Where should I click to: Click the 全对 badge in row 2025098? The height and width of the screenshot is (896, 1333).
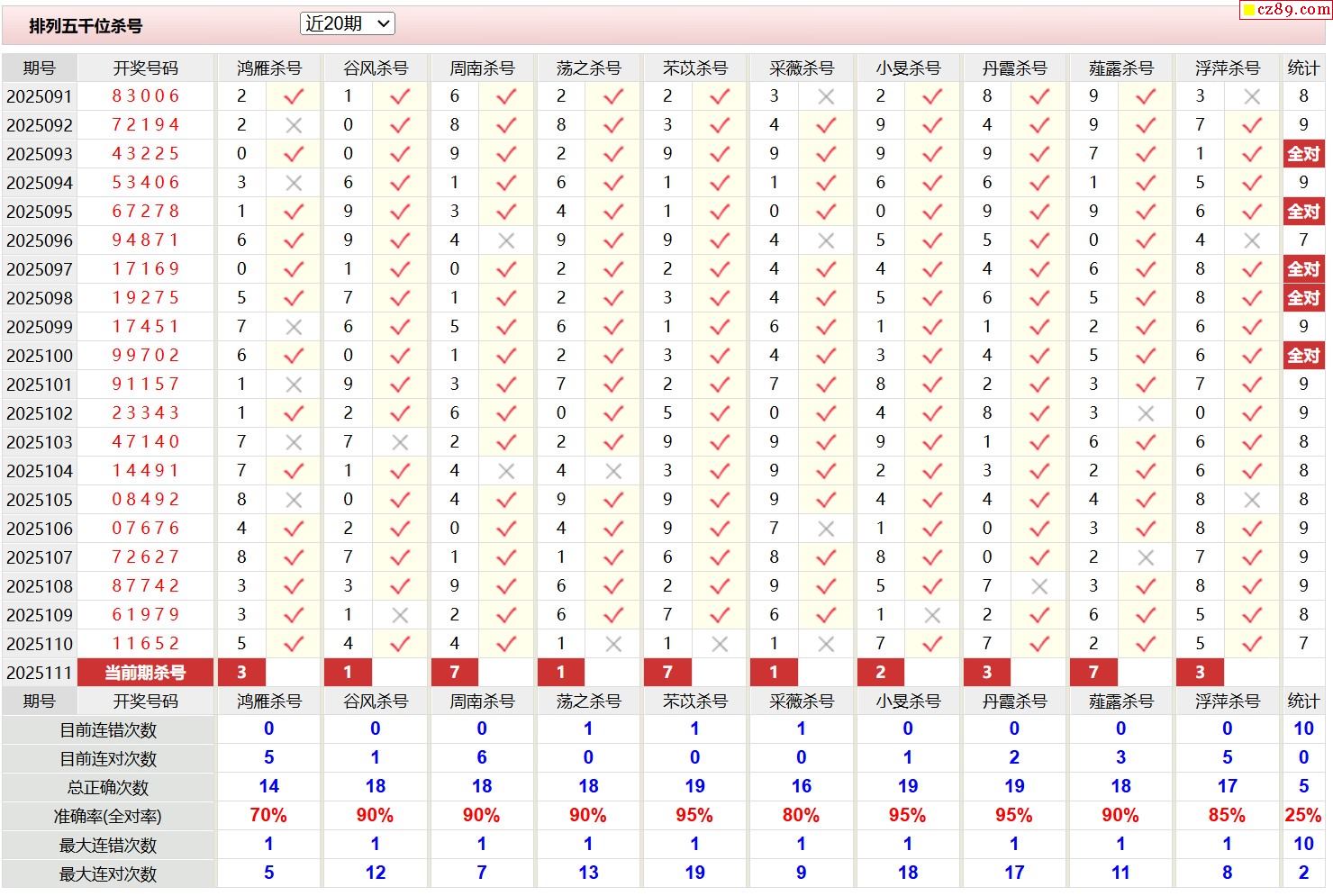[x=1303, y=298]
